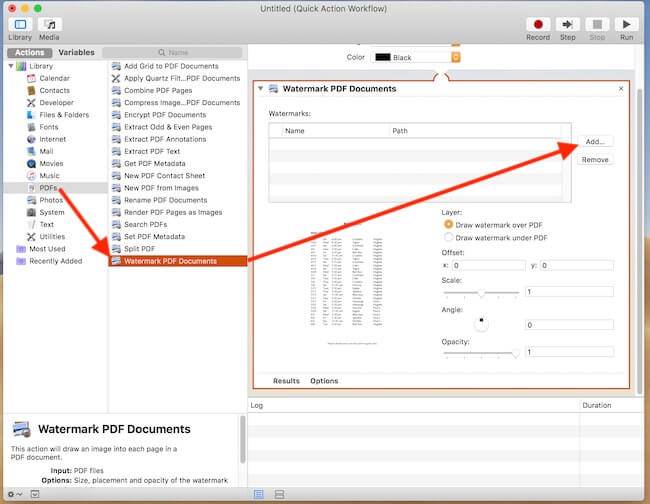Image resolution: width=650 pixels, height=504 pixels.
Task: Select the Watermark PDF Documents list action
Action: [178, 261]
